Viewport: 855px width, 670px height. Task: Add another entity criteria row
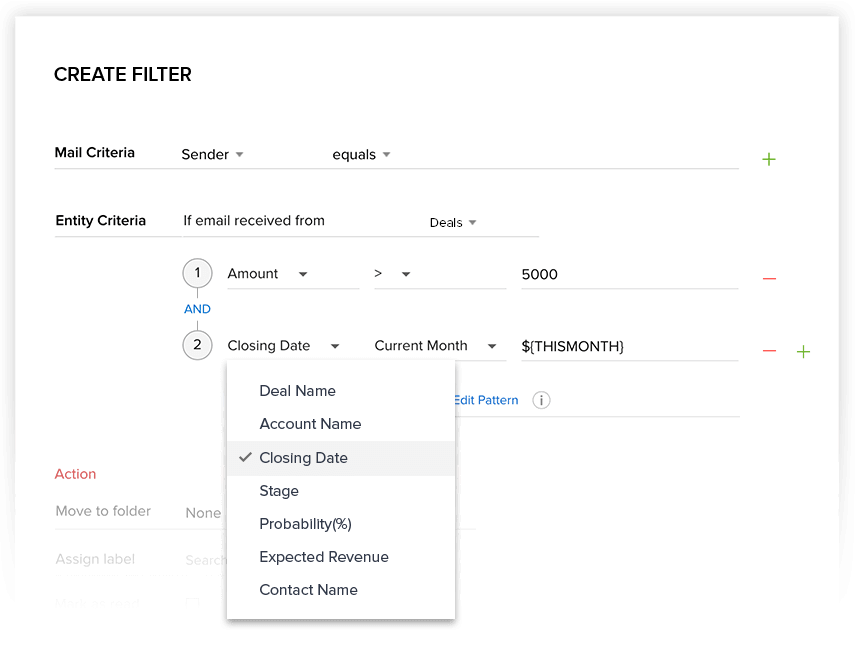pos(803,352)
